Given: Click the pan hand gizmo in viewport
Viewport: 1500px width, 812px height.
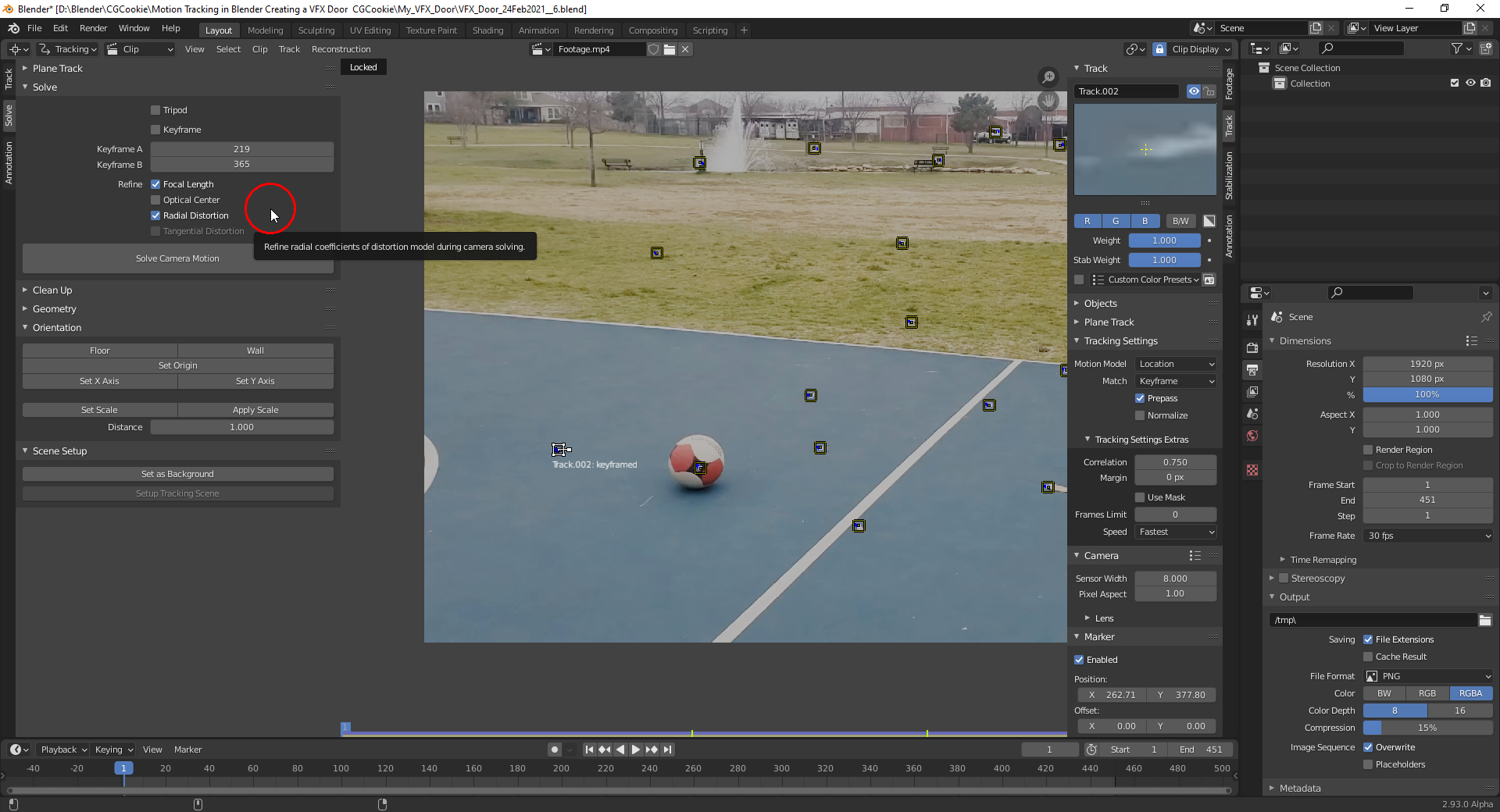Looking at the screenshot, I should [x=1048, y=101].
